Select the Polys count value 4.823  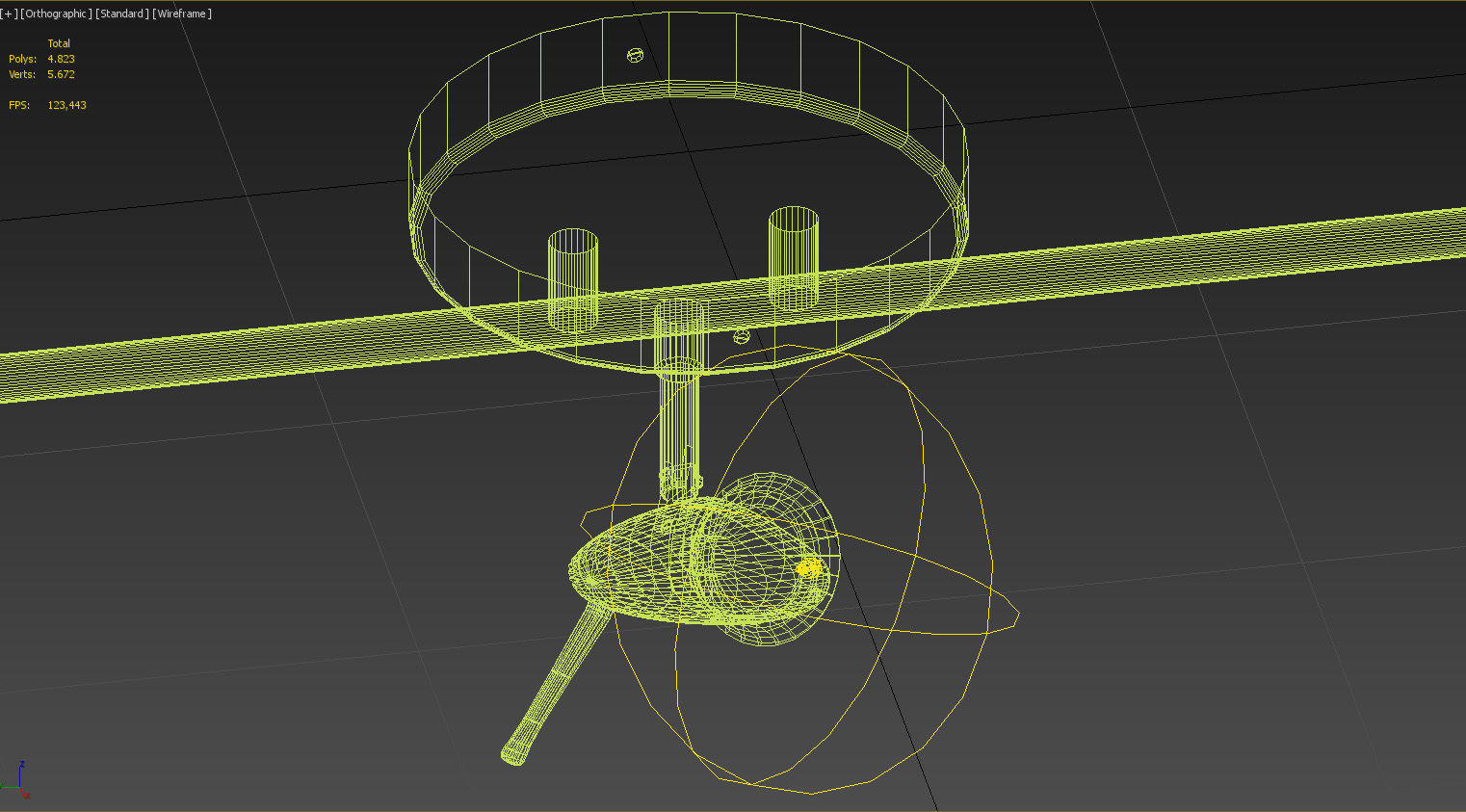(61, 59)
